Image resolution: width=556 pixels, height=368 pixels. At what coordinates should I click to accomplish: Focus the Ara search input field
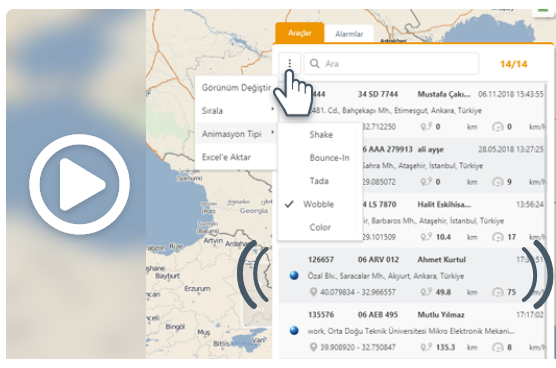(x=391, y=63)
